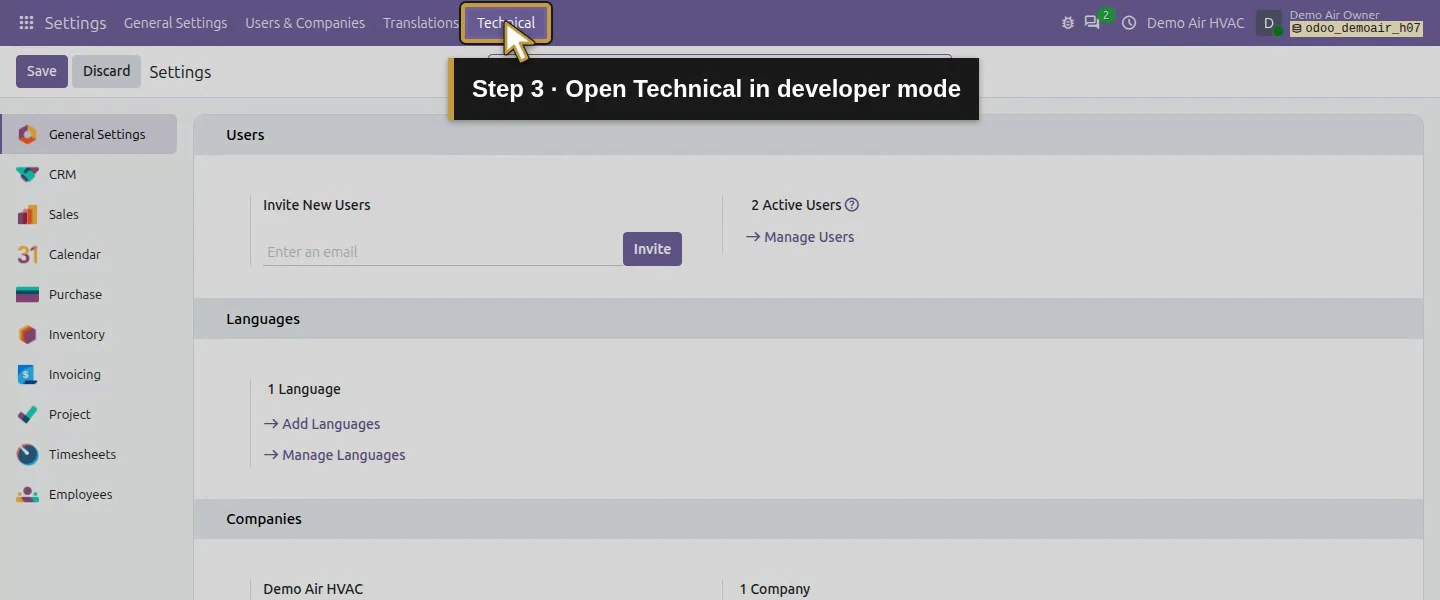Follow the Manage Users link

click(800, 237)
